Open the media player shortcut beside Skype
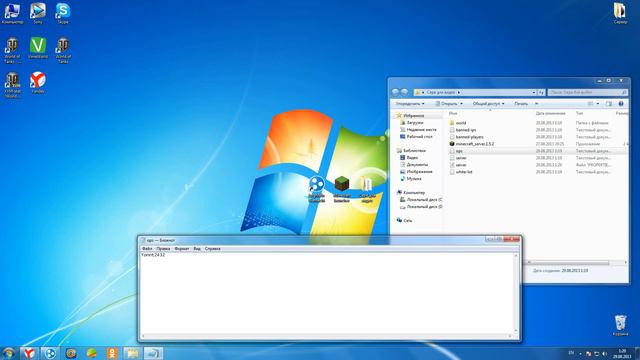The width and height of the screenshot is (640, 360). coord(38,13)
